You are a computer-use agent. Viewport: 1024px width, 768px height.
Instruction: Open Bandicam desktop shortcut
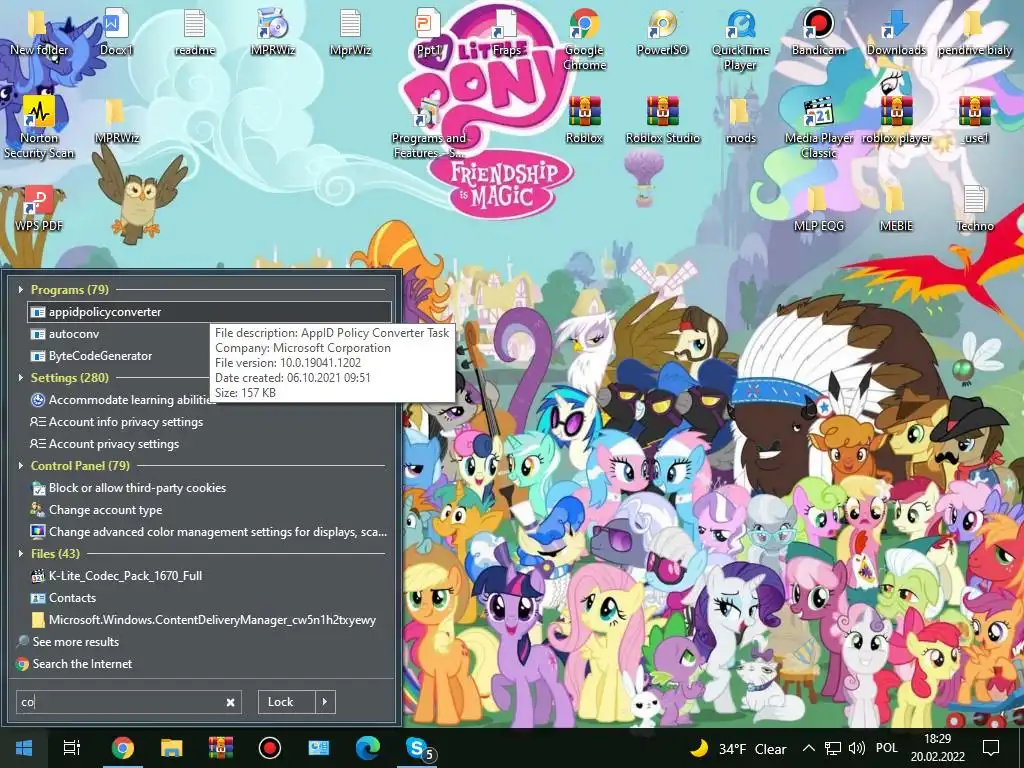pyautogui.click(x=818, y=33)
